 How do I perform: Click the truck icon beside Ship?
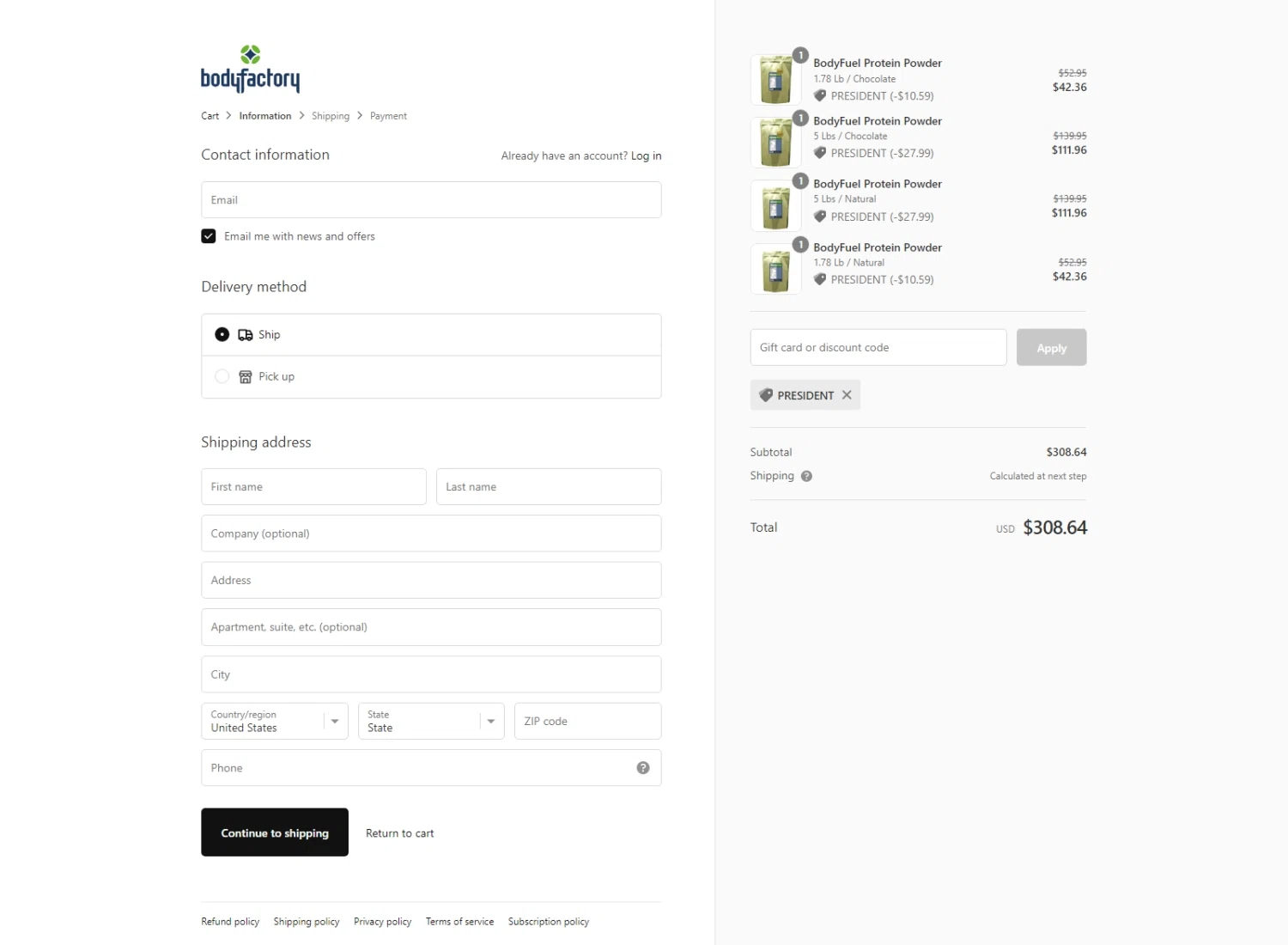tap(246, 335)
